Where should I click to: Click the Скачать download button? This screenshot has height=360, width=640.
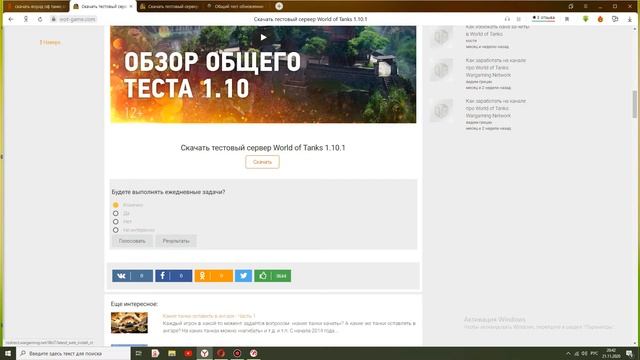[x=262, y=162]
